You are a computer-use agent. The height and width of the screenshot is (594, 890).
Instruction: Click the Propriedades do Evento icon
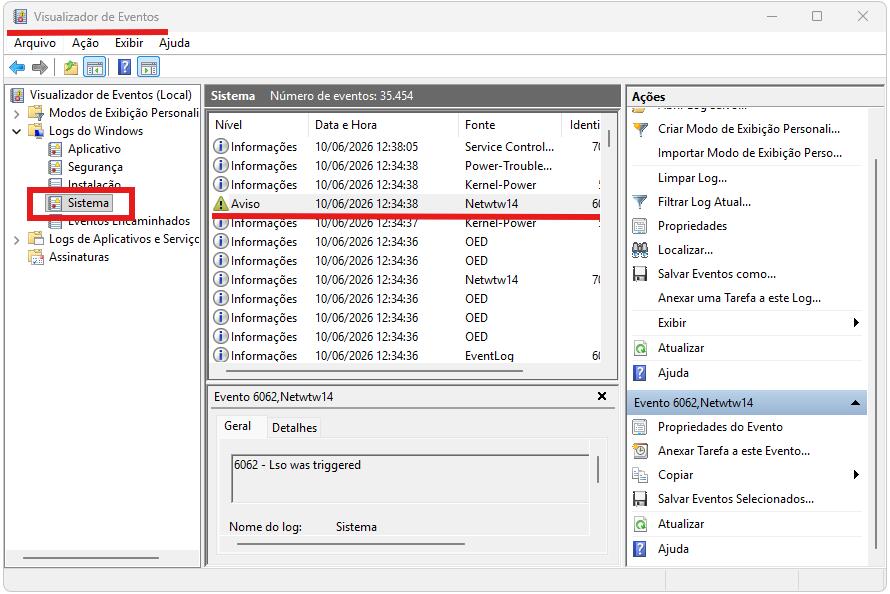click(x=640, y=427)
